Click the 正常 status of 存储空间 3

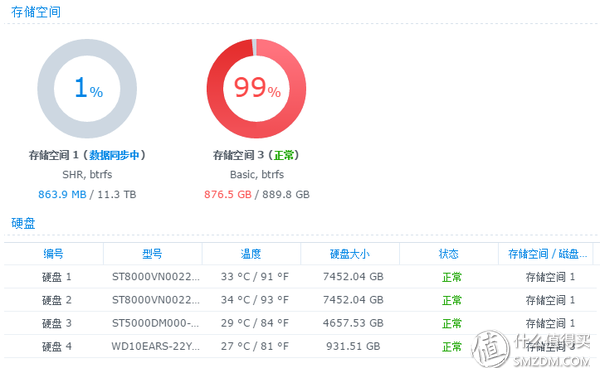pyautogui.click(x=284, y=155)
